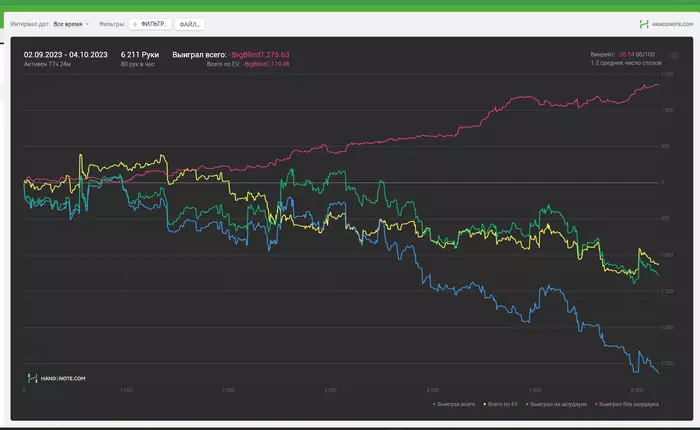This screenshot has width=700, height=430.
Task: Open the 'Все время' date interval dropdown
Action: 71,24
